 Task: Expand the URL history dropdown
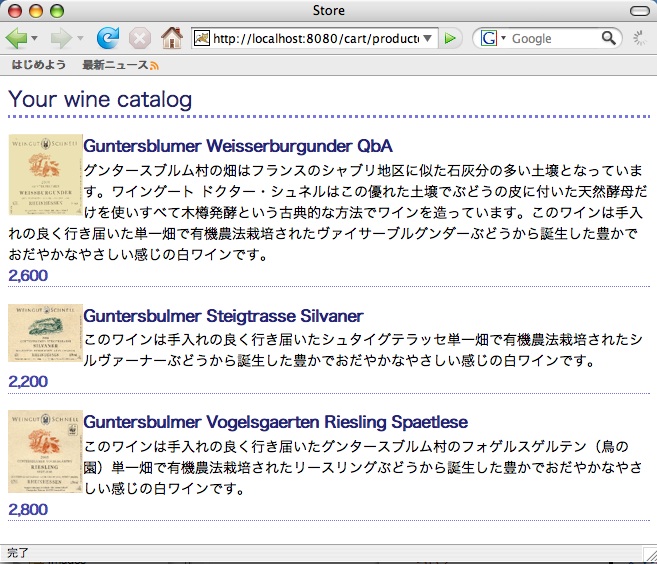[429, 38]
